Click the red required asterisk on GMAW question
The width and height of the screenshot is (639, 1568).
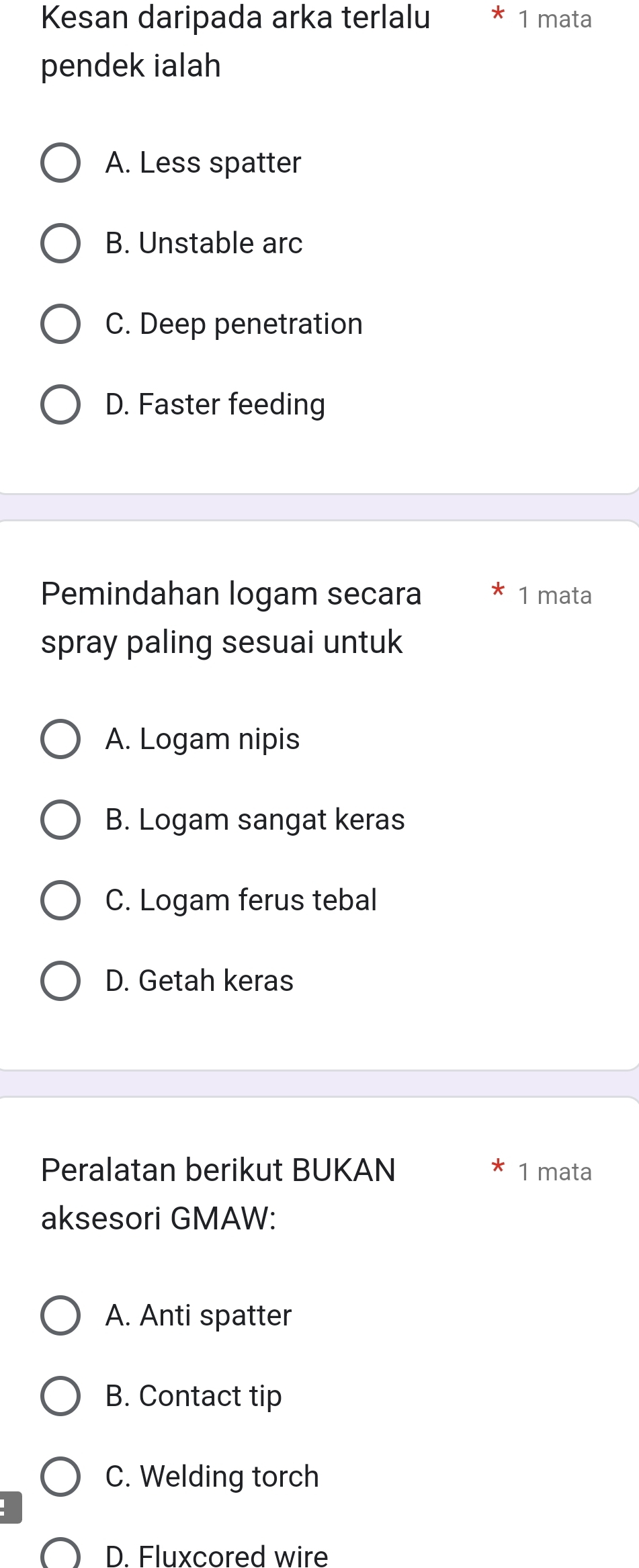tap(498, 1167)
